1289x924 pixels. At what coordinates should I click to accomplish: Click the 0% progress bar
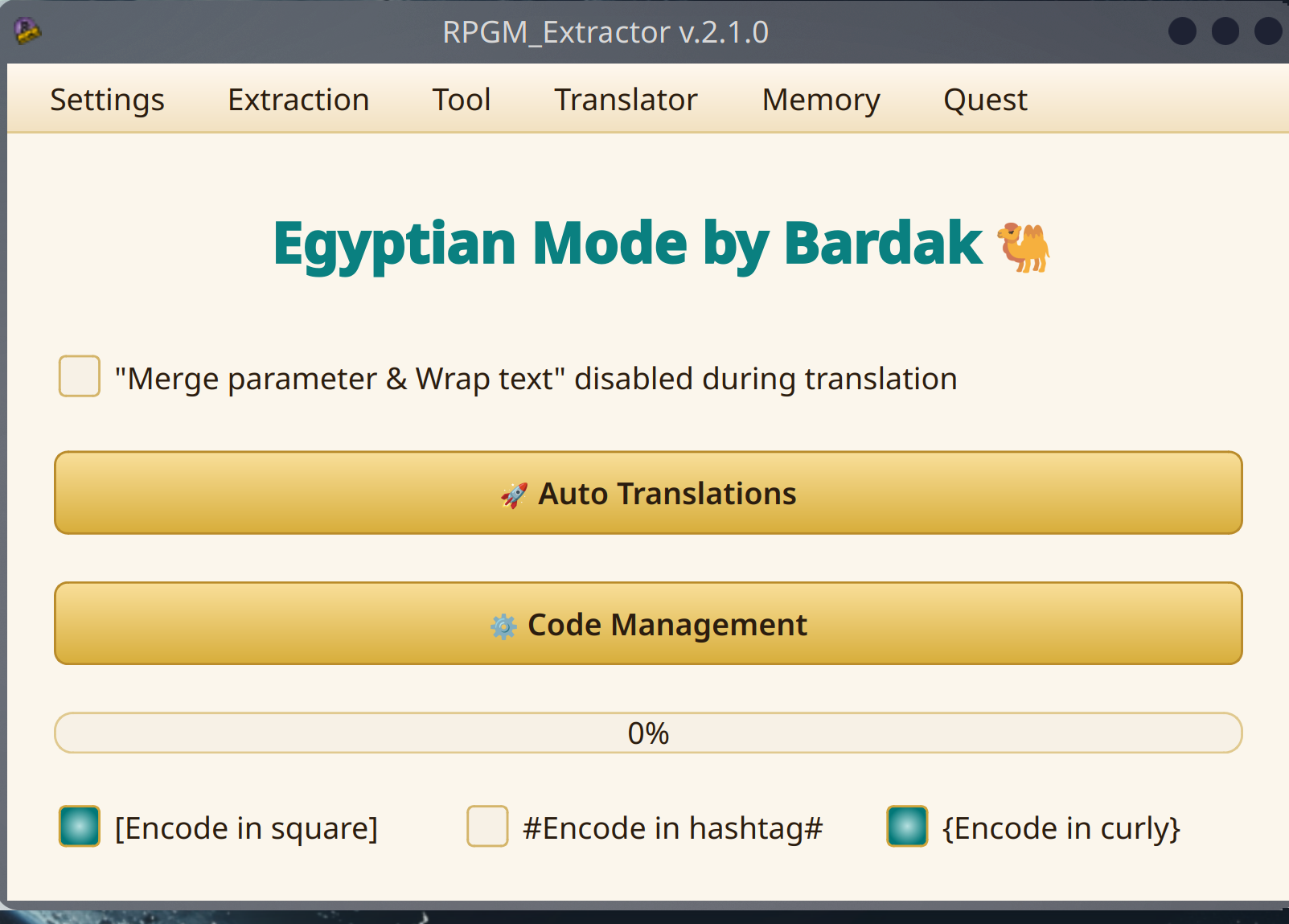(648, 733)
